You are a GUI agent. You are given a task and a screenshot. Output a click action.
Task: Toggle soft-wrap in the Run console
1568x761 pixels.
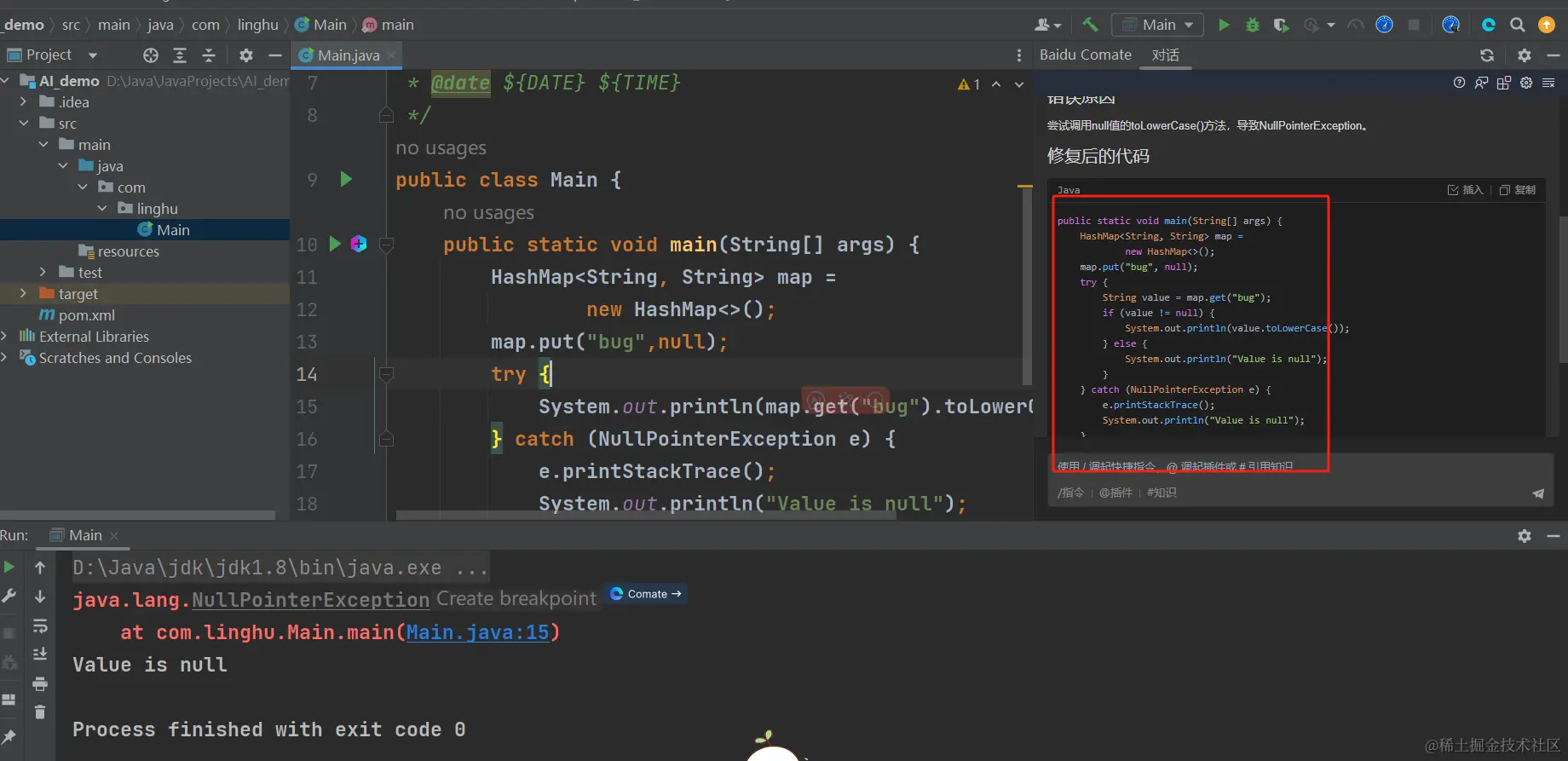click(40, 626)
